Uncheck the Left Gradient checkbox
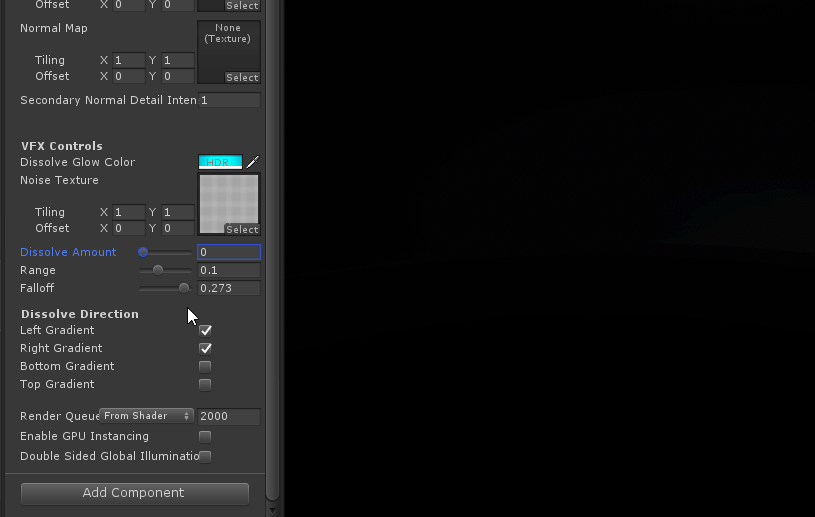Viewport: 815px width, 517px height. pyautogui.click(x=205, y=330)
